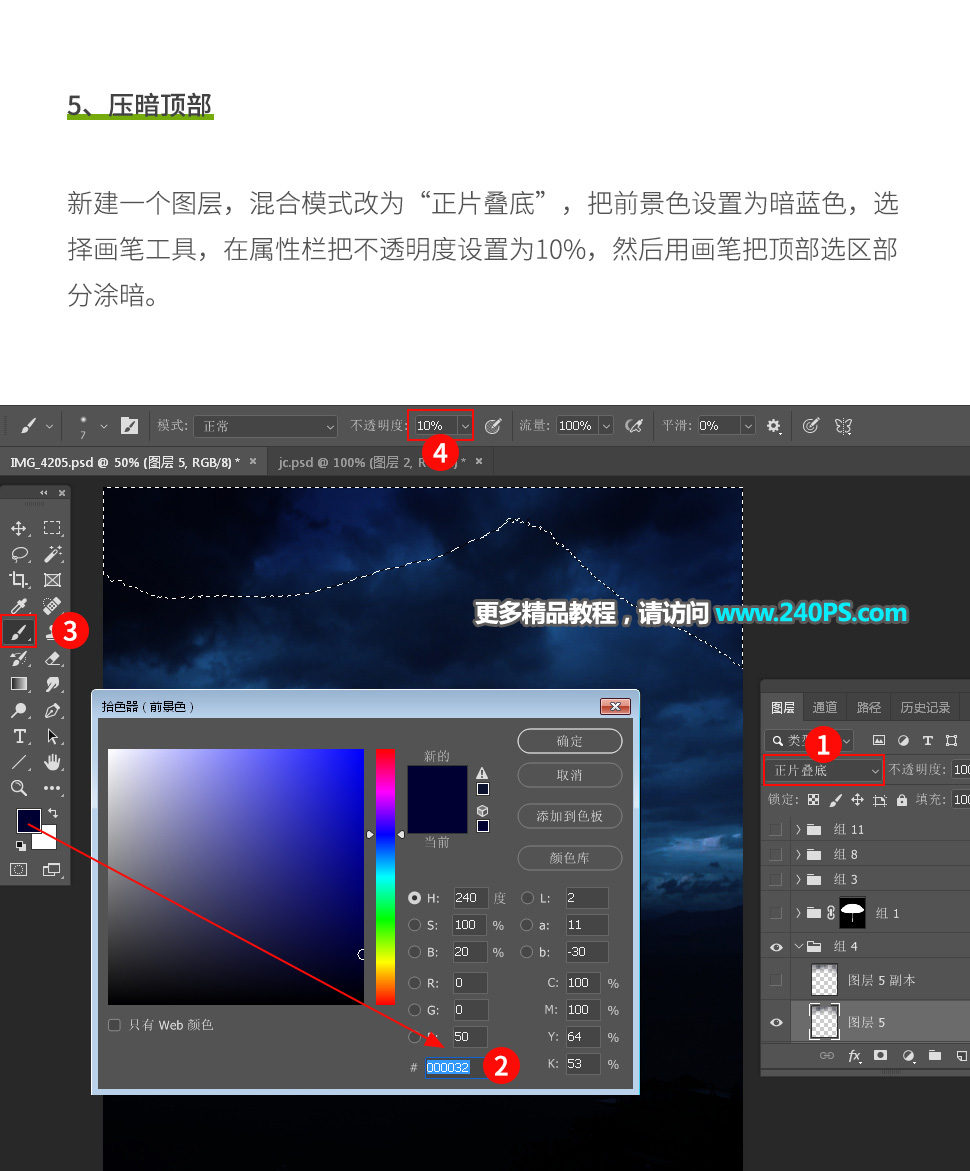Select the Crop tool
Viewport: 970px width, 1171px height.
click(x=21, y=578)
